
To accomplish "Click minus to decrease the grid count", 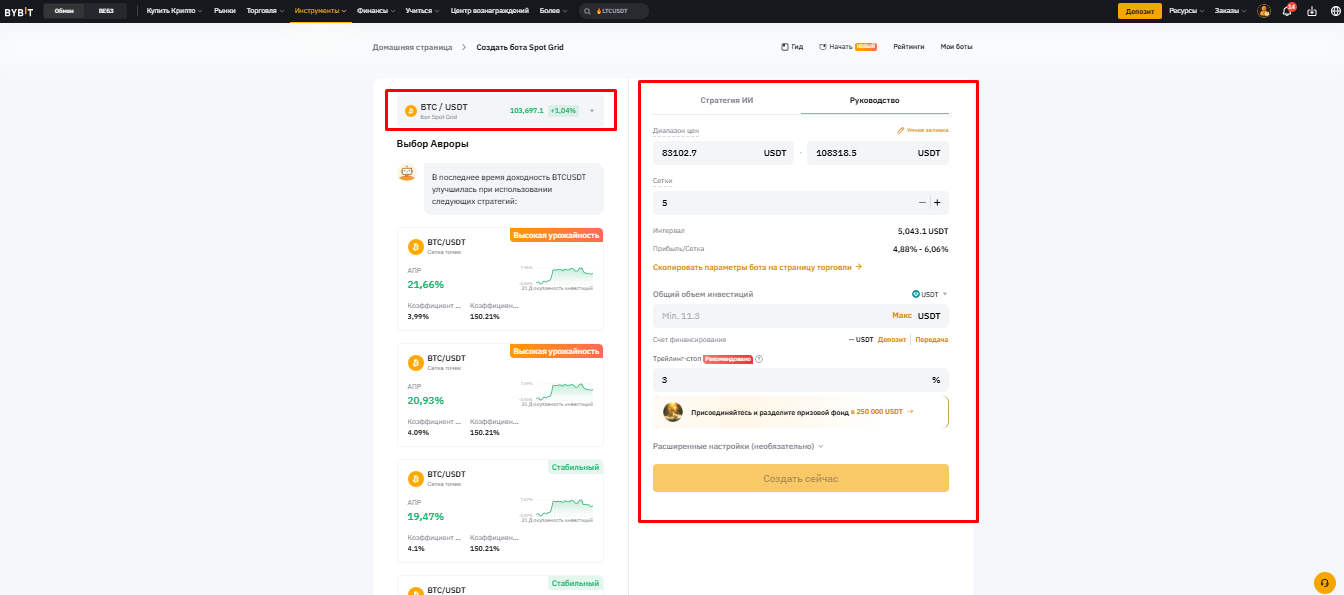I will (x=922, y=202).
